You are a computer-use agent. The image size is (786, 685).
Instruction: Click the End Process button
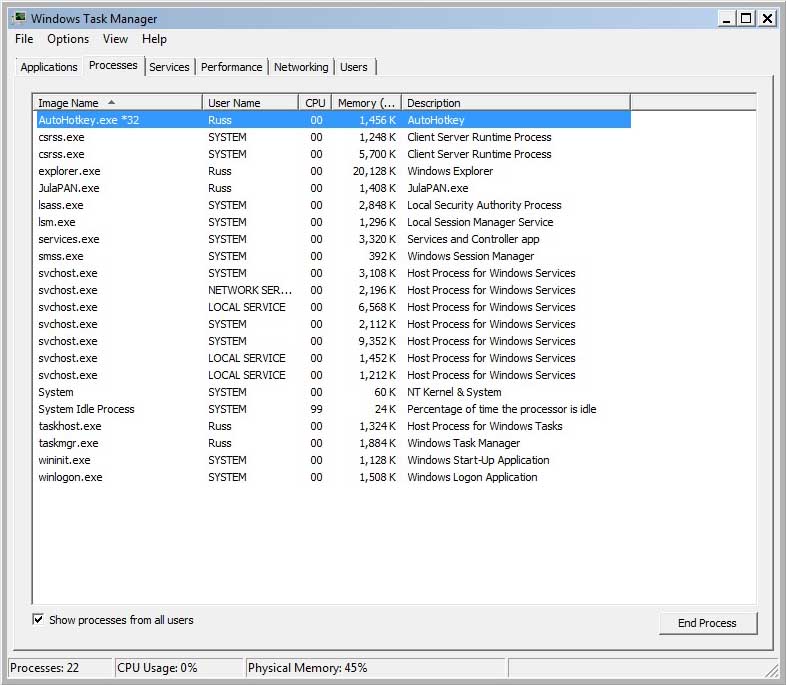point(707,623)
